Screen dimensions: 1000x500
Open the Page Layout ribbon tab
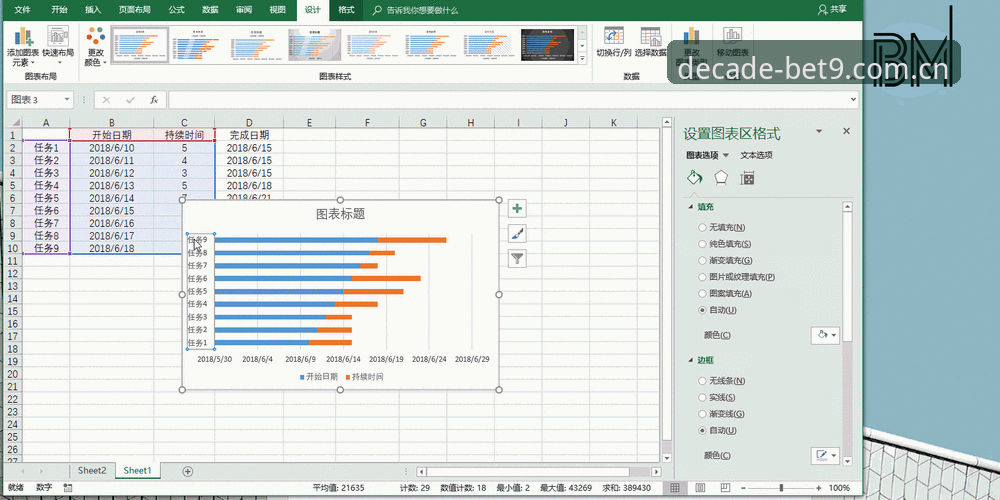click(135, 10)
